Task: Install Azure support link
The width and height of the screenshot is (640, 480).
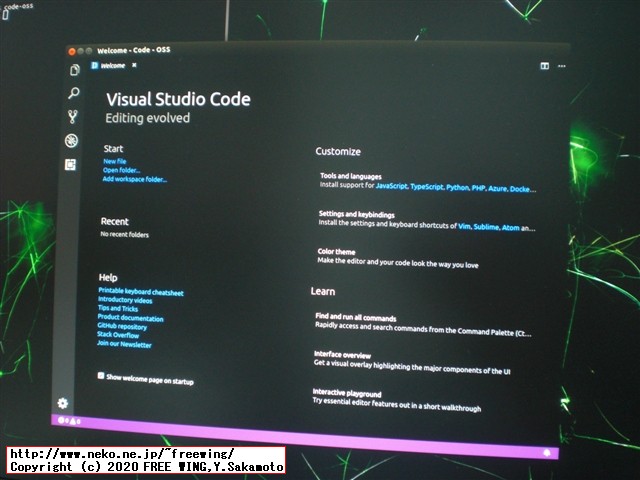Action: coord(498,189)
